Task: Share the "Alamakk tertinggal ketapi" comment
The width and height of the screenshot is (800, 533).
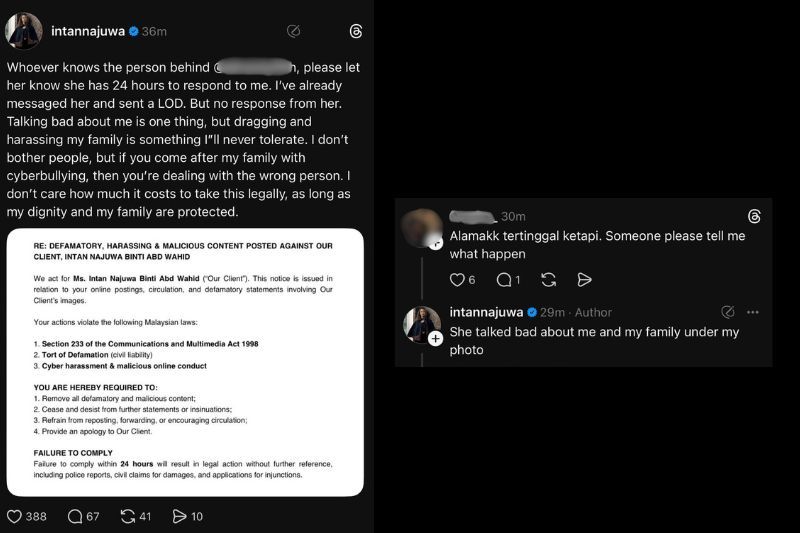Action: pos(585,280)
